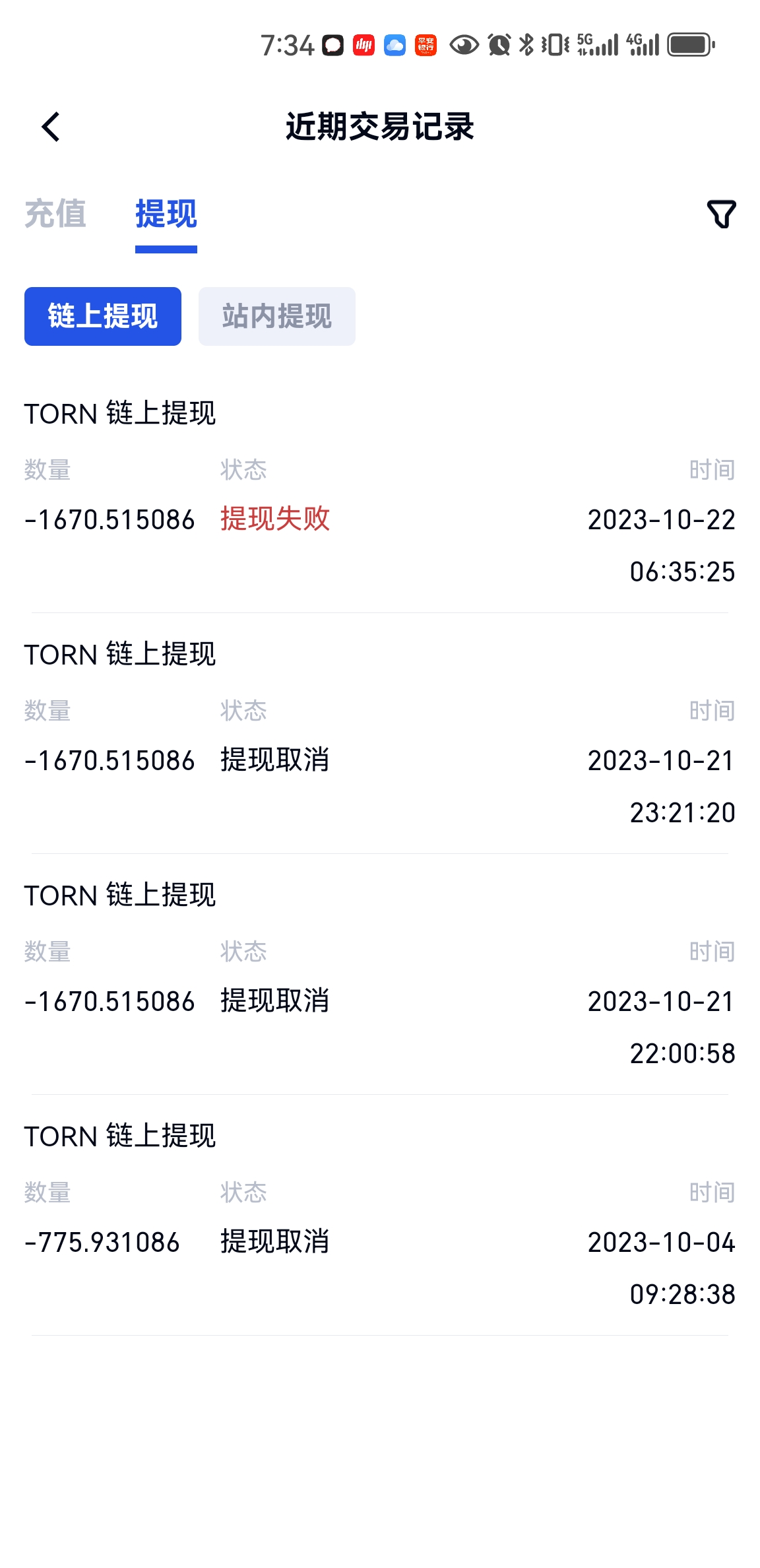
Task: Tap the blue cloud notification icon
Action: pos(395,45)
